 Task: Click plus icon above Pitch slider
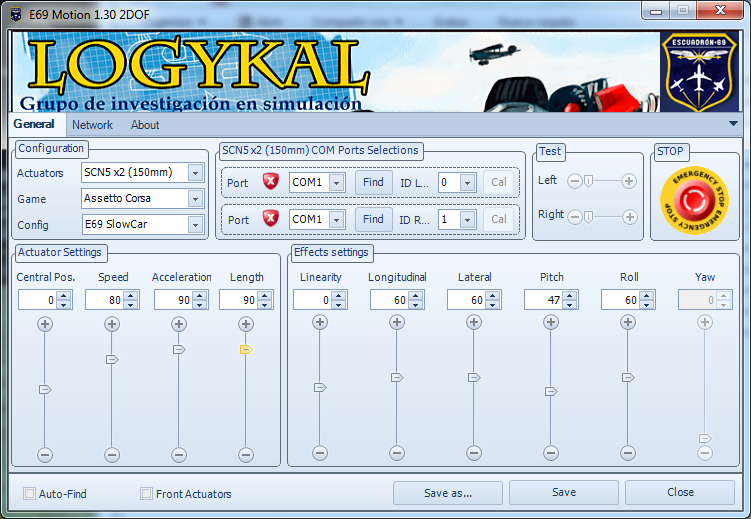[551, 322]
